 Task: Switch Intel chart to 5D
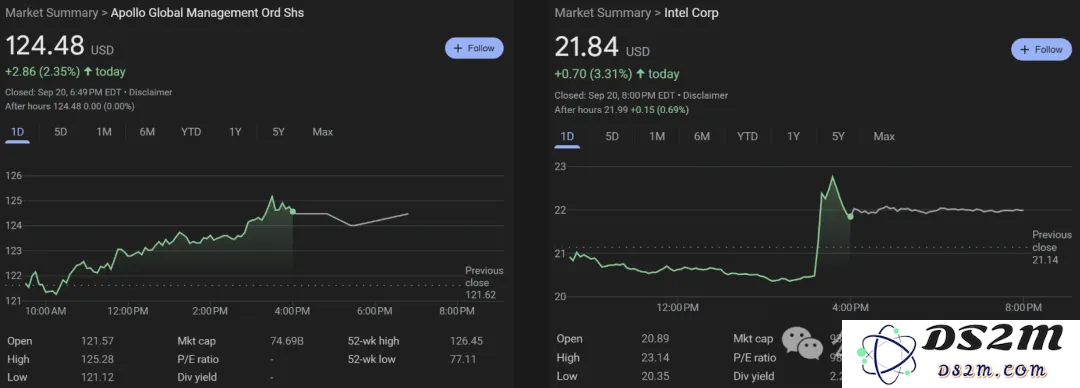tap(612, 136)
